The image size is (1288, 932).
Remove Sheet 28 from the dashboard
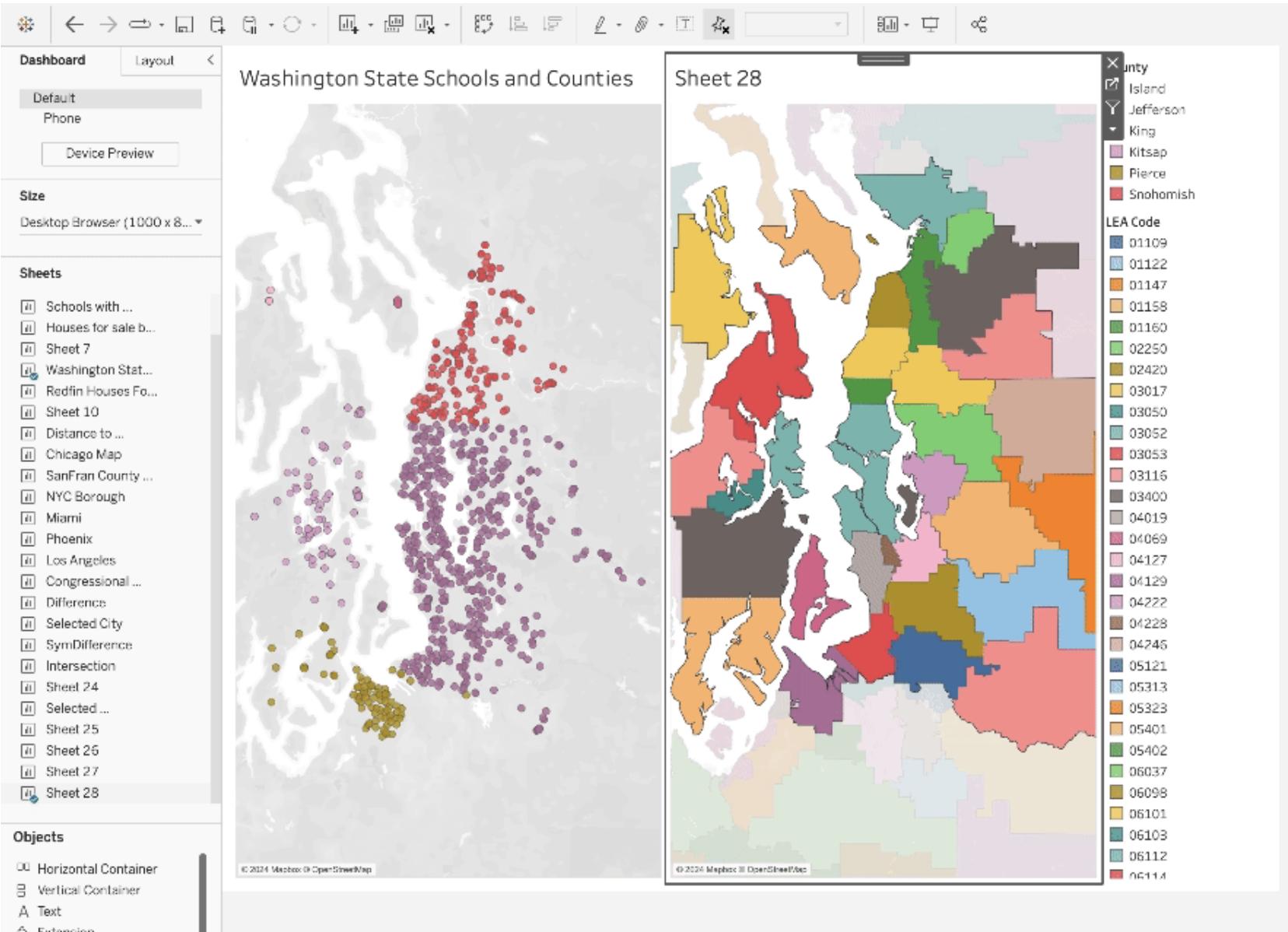coord(1113,63)
